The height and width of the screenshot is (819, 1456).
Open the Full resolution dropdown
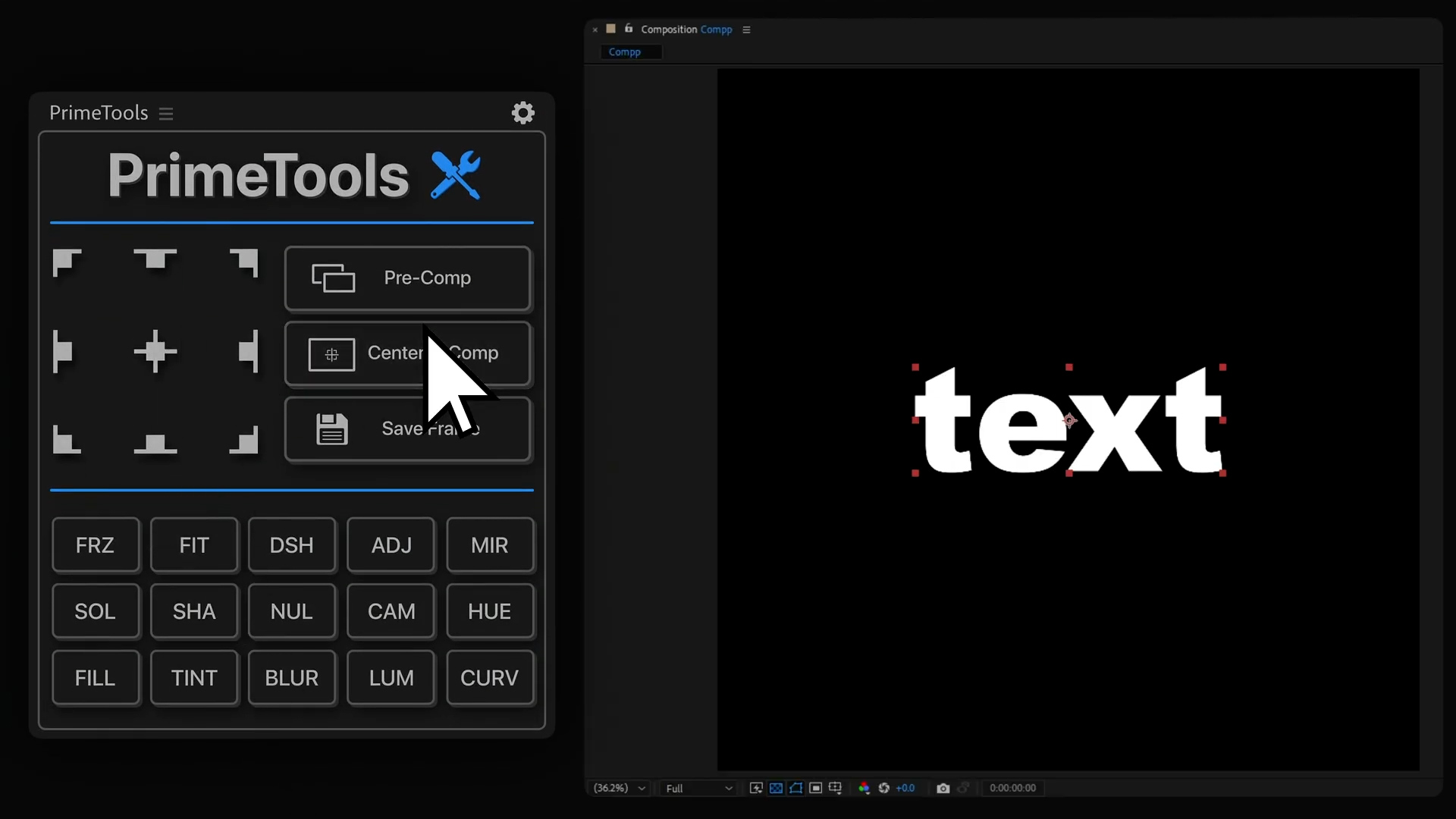698,789
